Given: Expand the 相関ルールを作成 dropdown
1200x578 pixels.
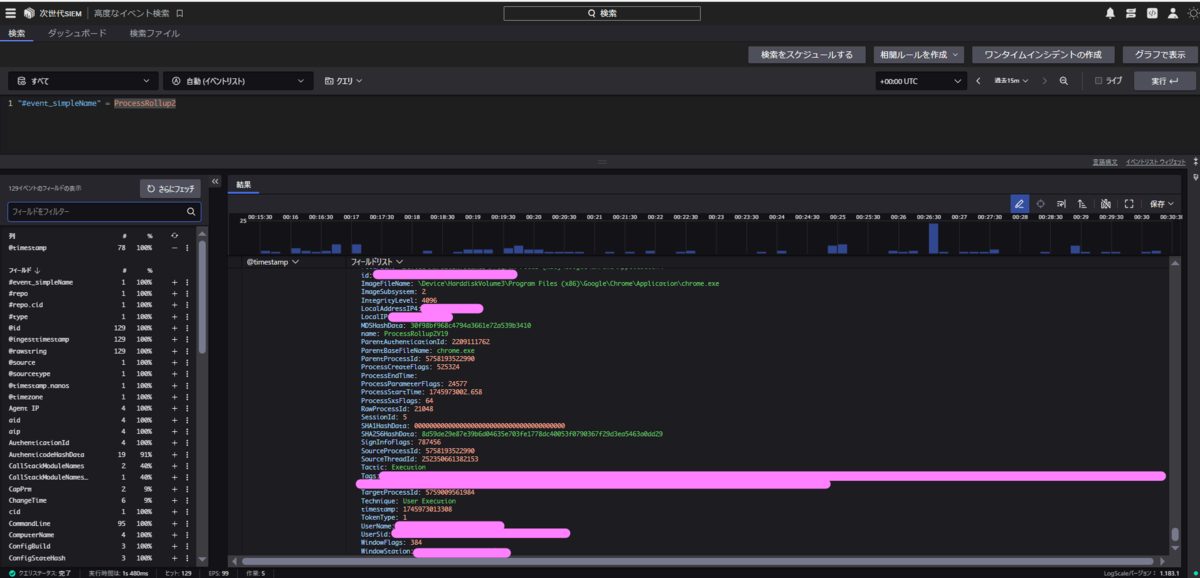Looking at the screenshot, I should (x=918, y=54).
